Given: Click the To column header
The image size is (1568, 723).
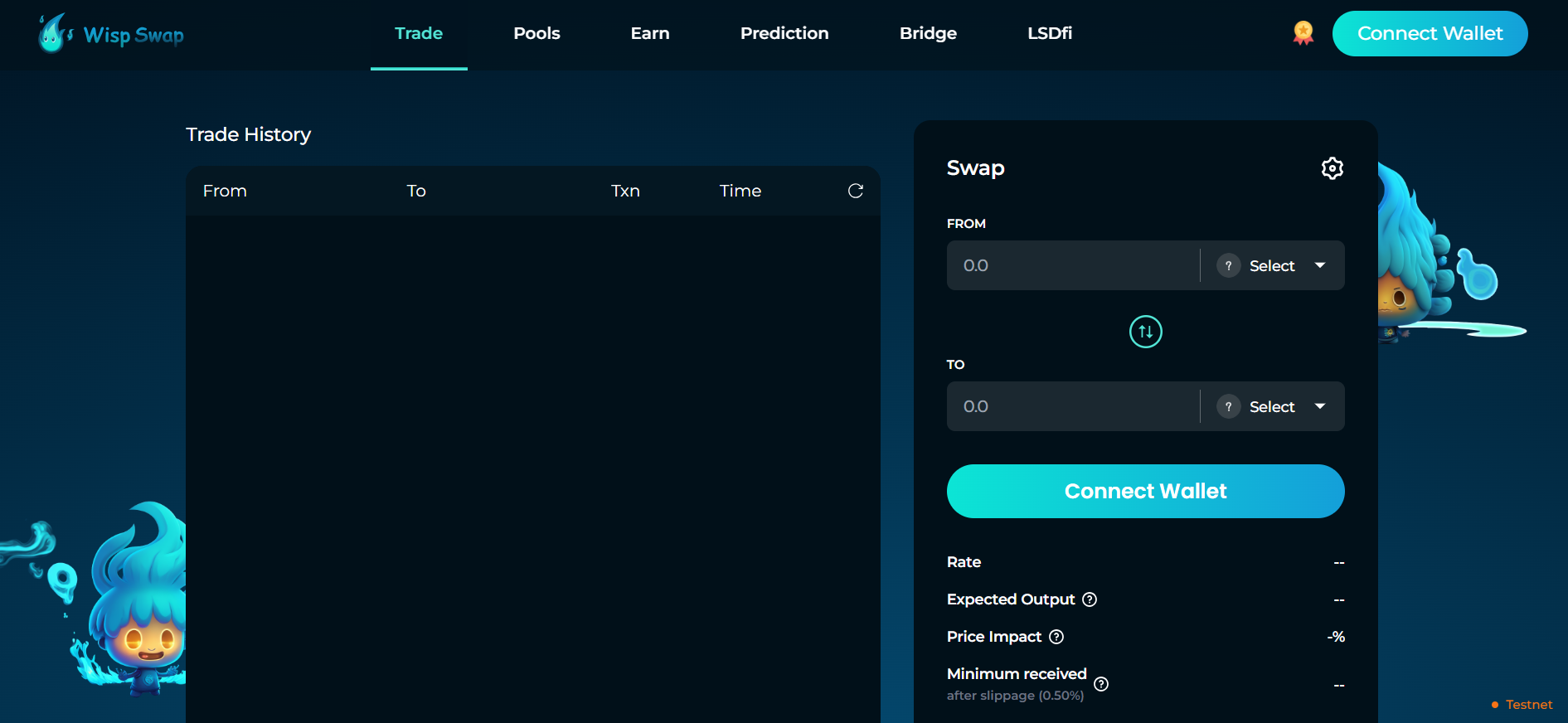Looking at the screenshot, I should coord(416,191).
